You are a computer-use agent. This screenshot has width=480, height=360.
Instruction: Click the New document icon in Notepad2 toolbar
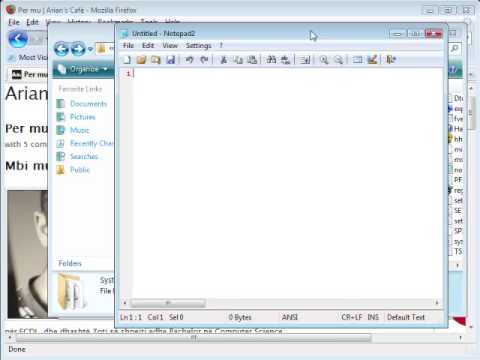[x=127, y=60]
